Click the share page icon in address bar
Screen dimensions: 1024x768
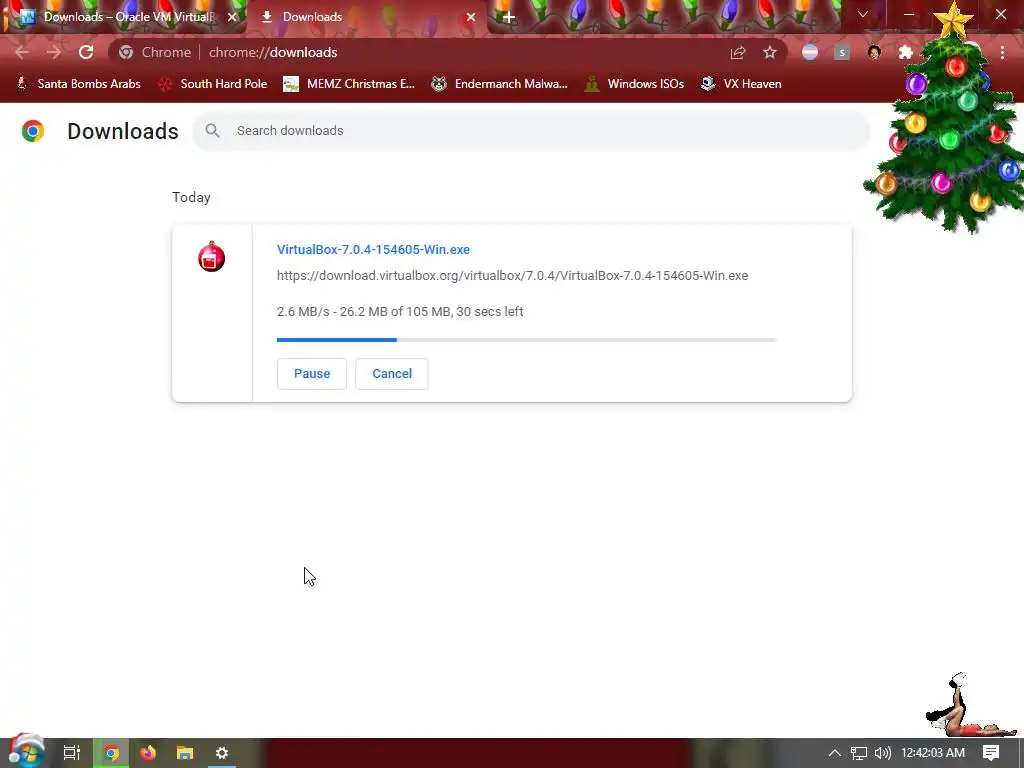point(738,52)
